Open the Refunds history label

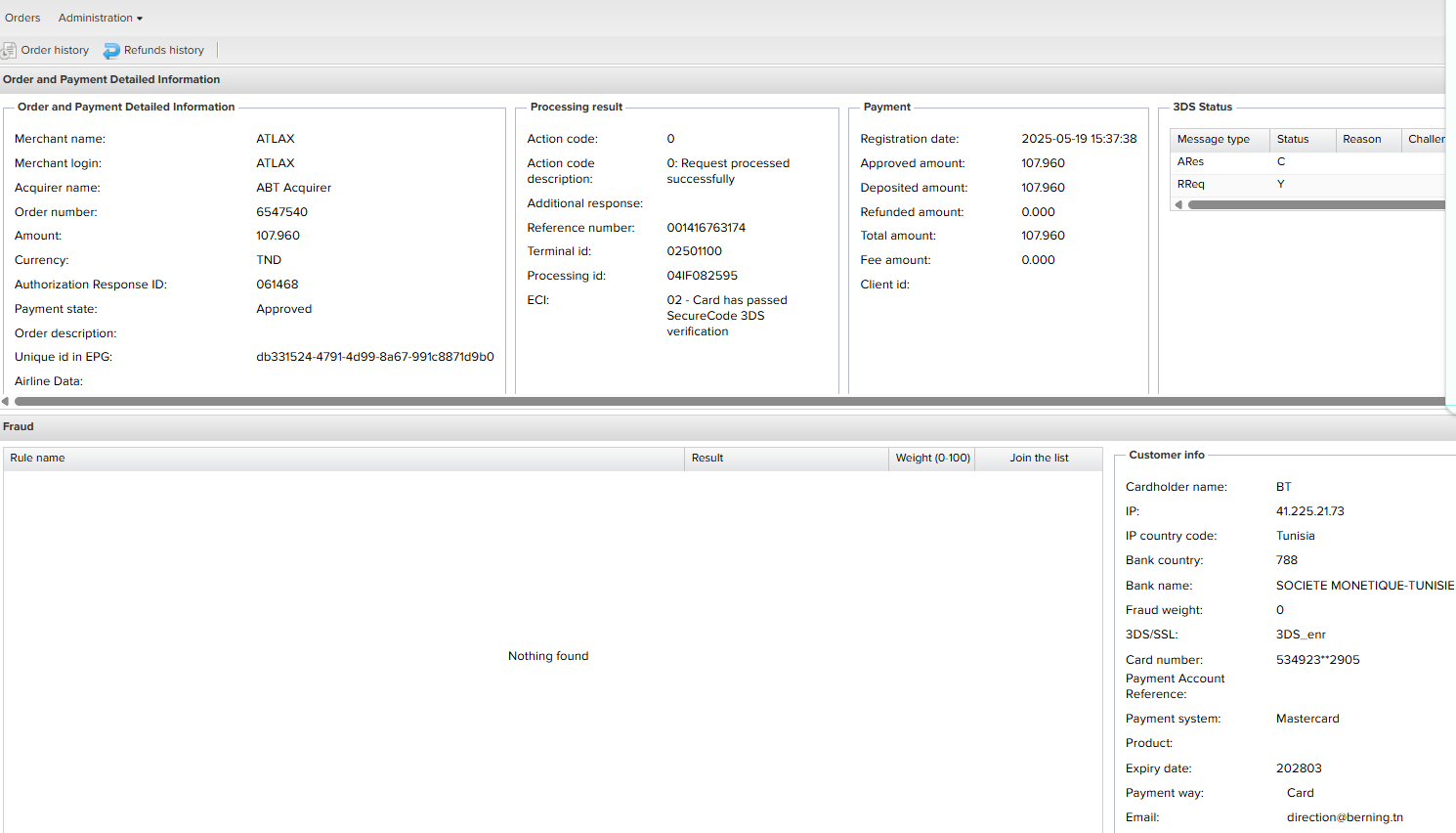tap(163, 50)
